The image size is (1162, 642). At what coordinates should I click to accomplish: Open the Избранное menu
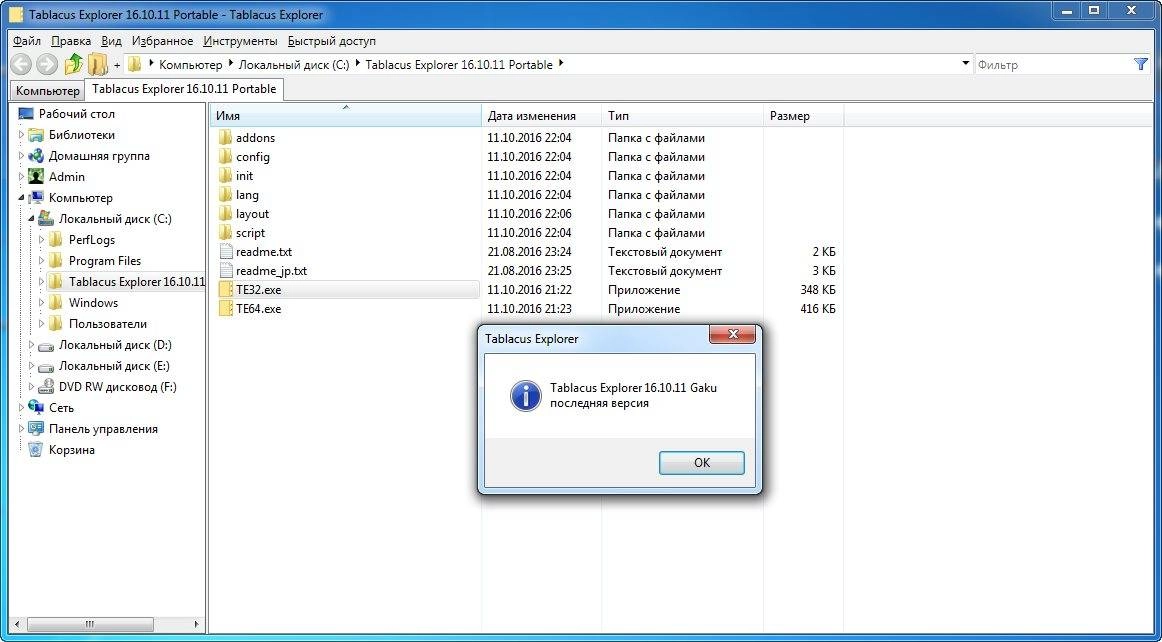tap(162, 41)
